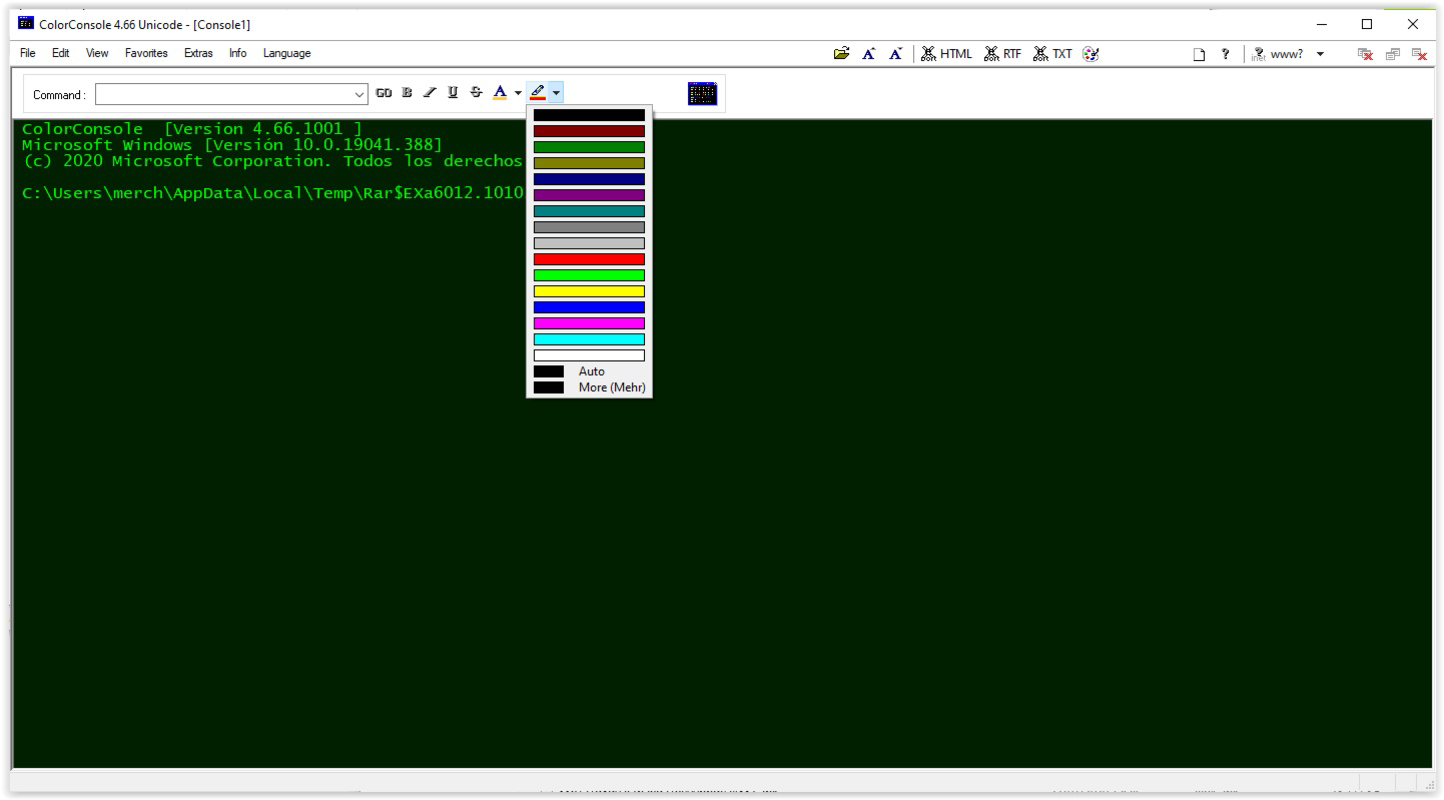This screenshot has width=1444, height=800.
Task: Pick the yellow color swatch
Action: pyautogui.click(x=589, y=291)
